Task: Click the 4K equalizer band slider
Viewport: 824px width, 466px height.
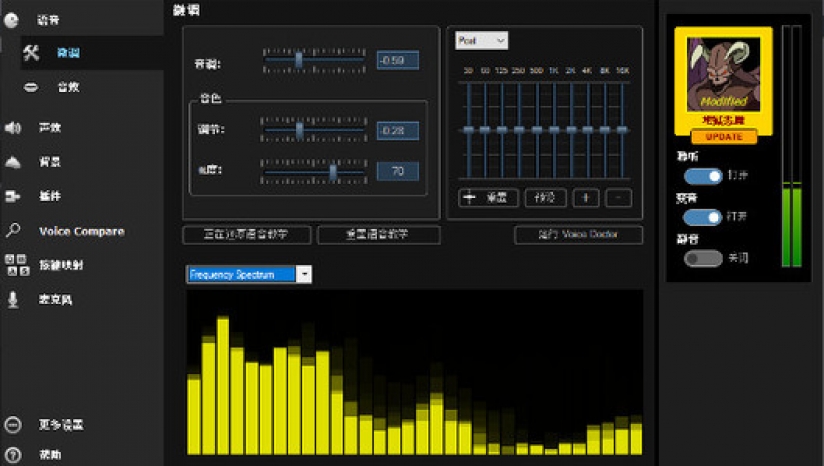Action: click(588, 130)
